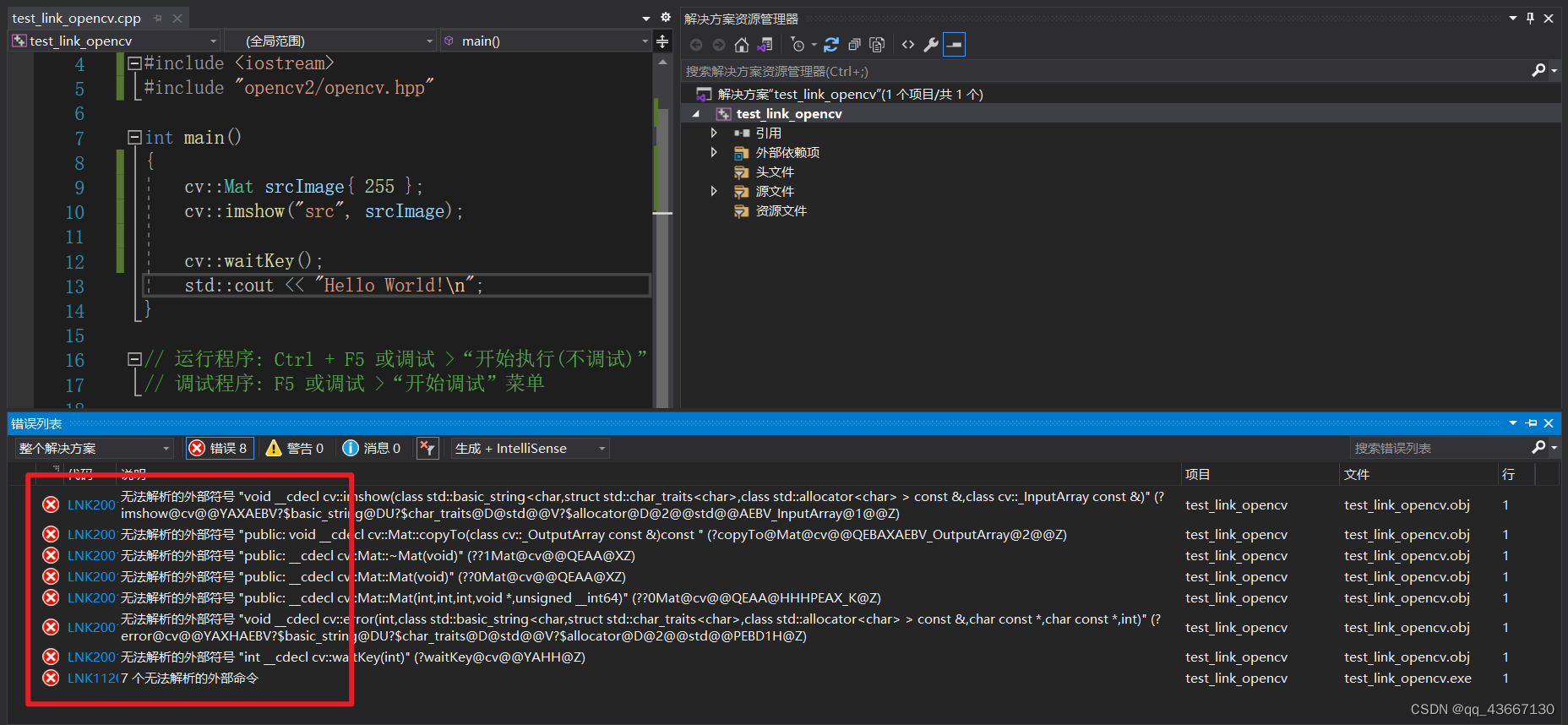Switch views with the Visual Studio solution icon
The image size is (1568, 725).
[x=765, y=45]
